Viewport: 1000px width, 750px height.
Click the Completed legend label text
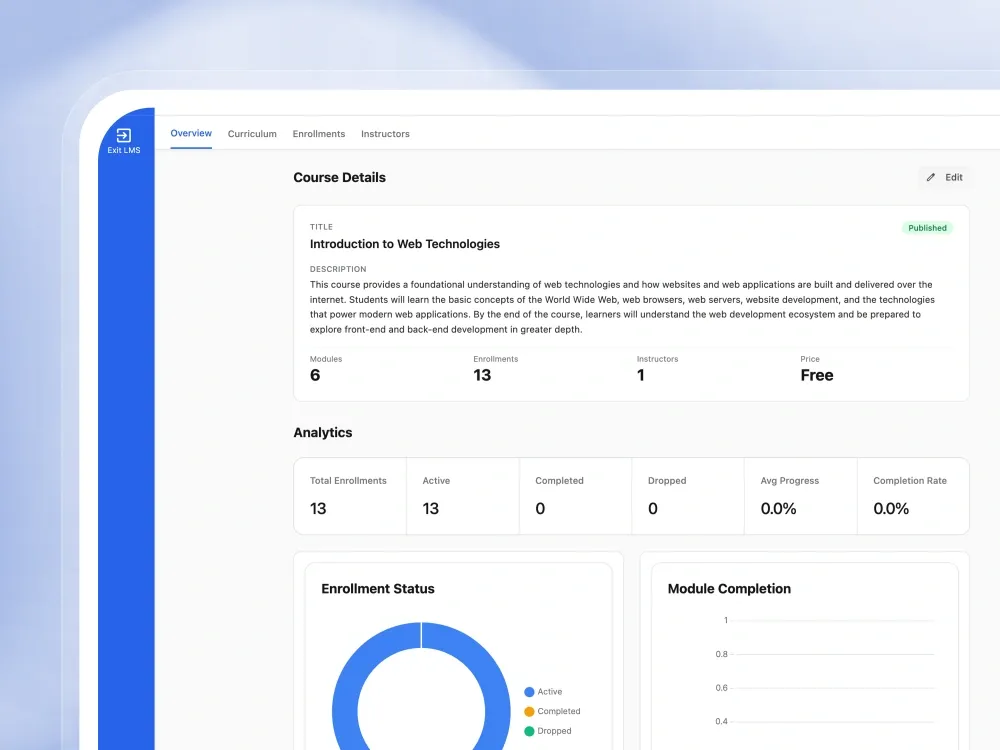pos(559,712)
